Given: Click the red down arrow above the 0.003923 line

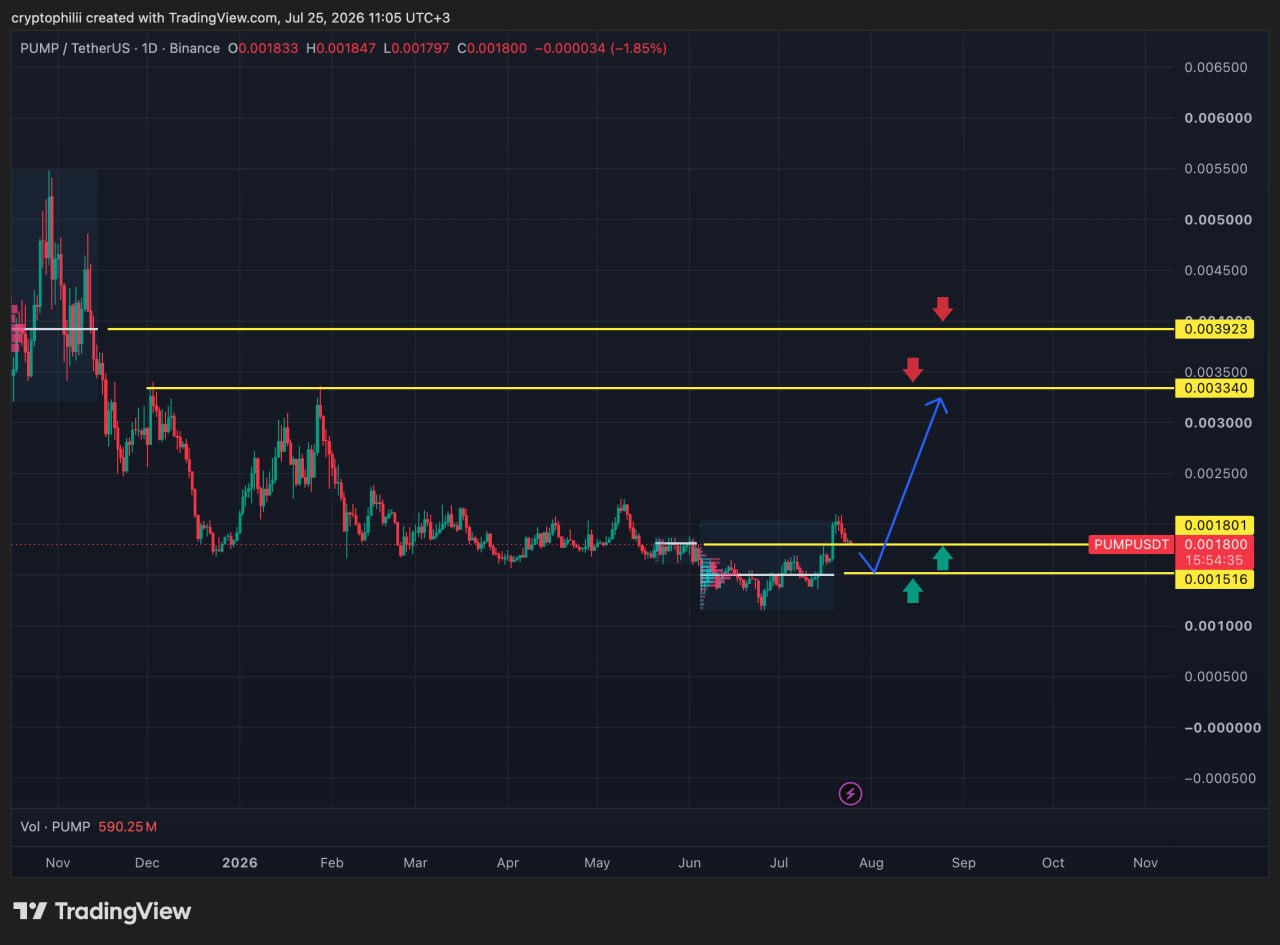Looking at the screenshot, I should click(x=942, y=308).
